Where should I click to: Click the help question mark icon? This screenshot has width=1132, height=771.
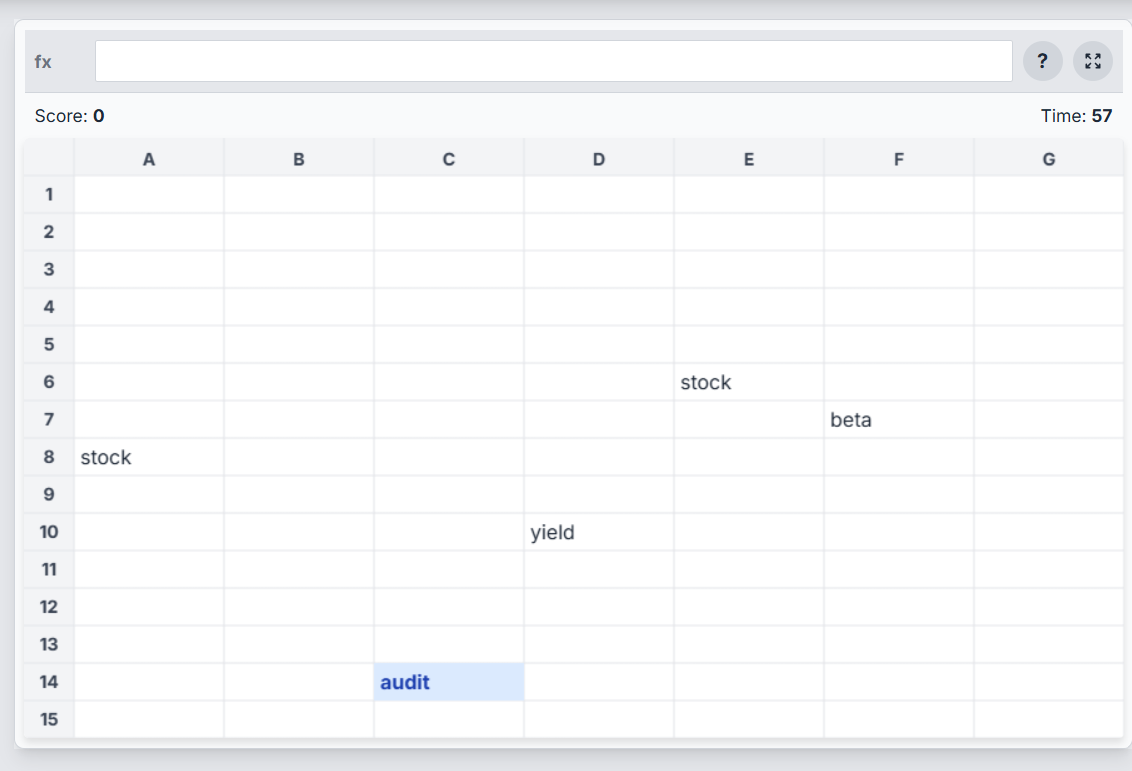[x=1042, y=61]
